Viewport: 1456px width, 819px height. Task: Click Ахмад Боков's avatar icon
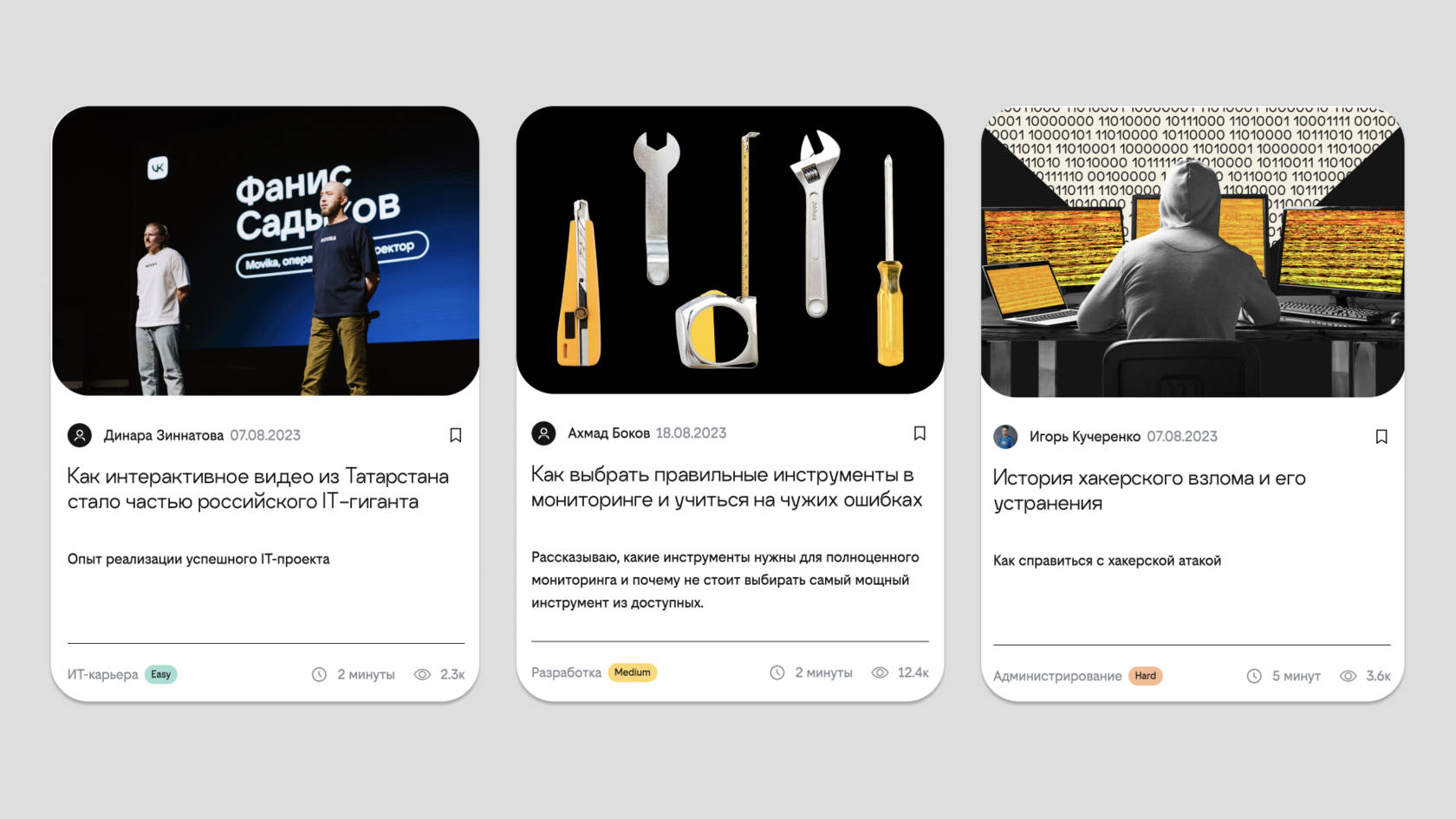coord(543,433)
